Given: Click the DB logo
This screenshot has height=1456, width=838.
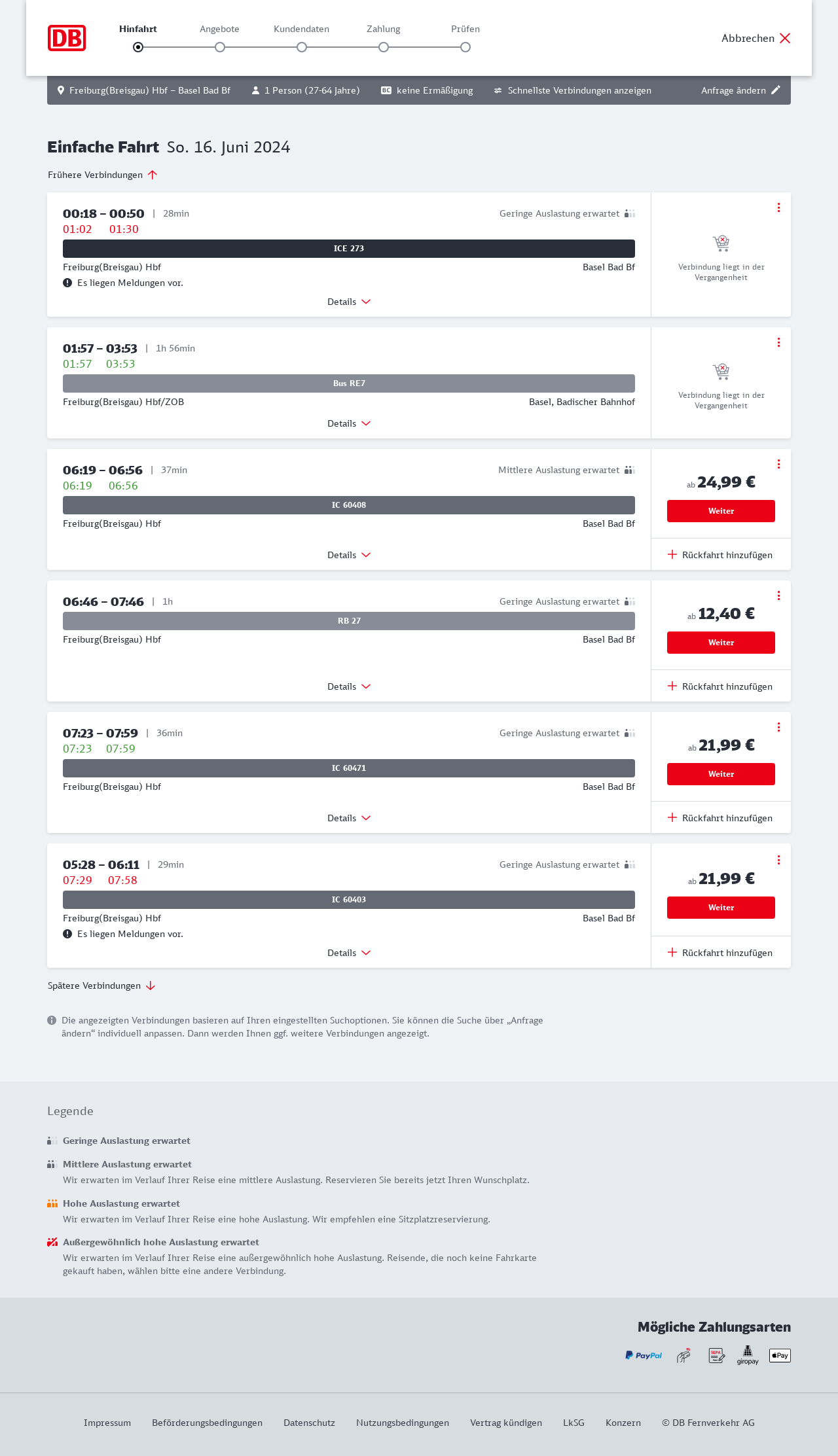Looking at the screenshot, I should click(x=67, y=38).
